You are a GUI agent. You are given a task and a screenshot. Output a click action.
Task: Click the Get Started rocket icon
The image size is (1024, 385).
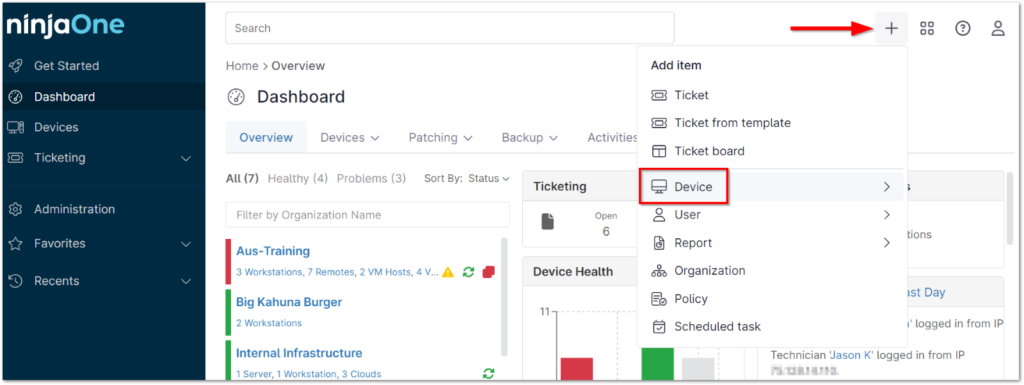(x=16, y=65)
